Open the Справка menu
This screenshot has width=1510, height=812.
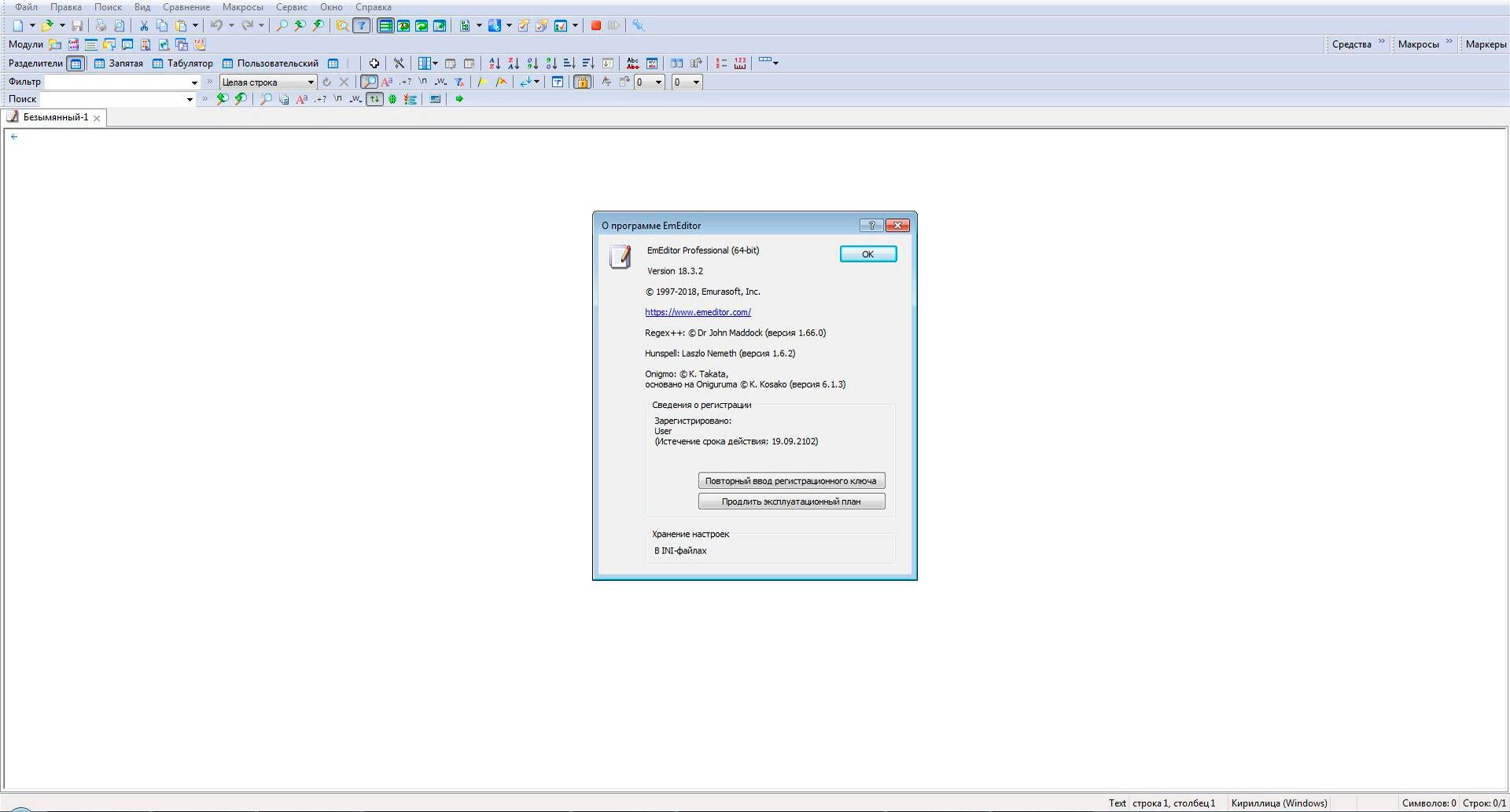click(x=374, y=7)
